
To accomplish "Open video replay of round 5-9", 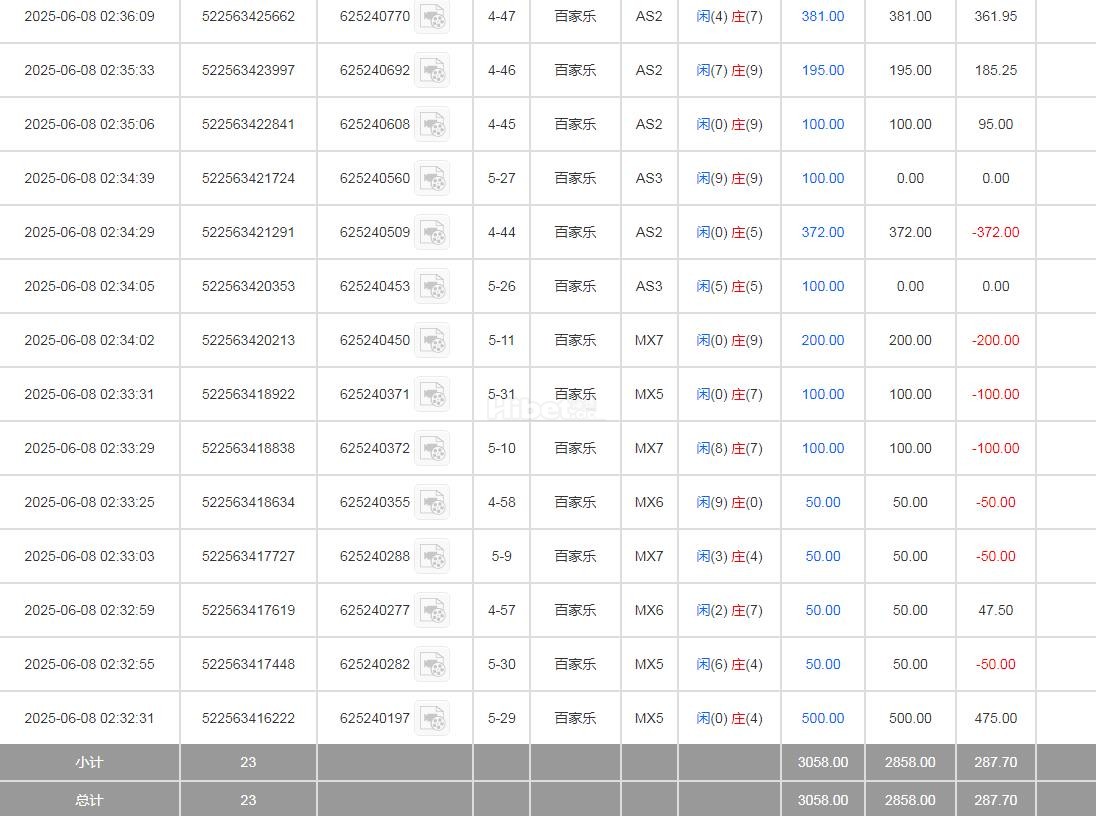I will 432,556.
